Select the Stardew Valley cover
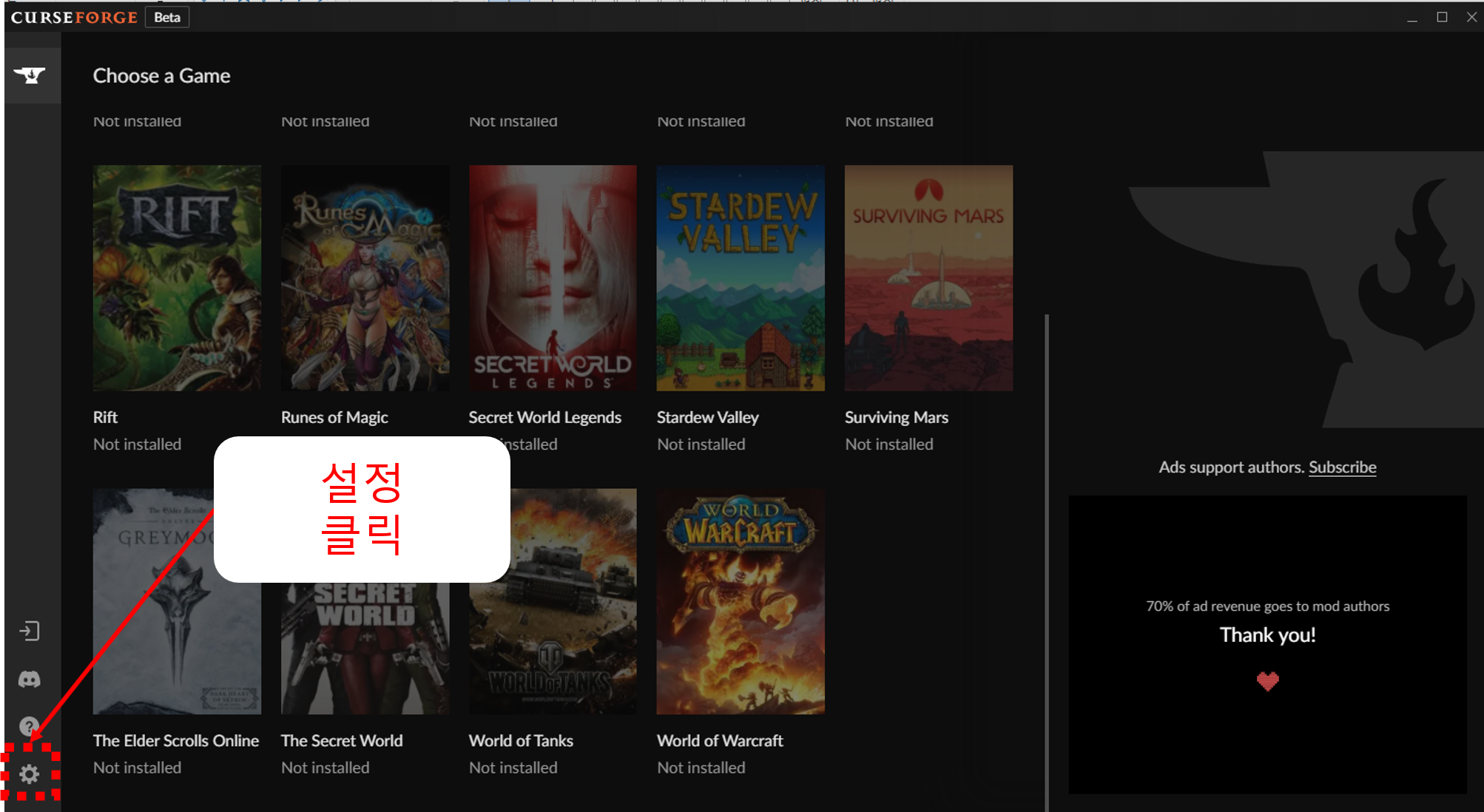Viewport: 1484px width, 812px height. tap(741, 278)
